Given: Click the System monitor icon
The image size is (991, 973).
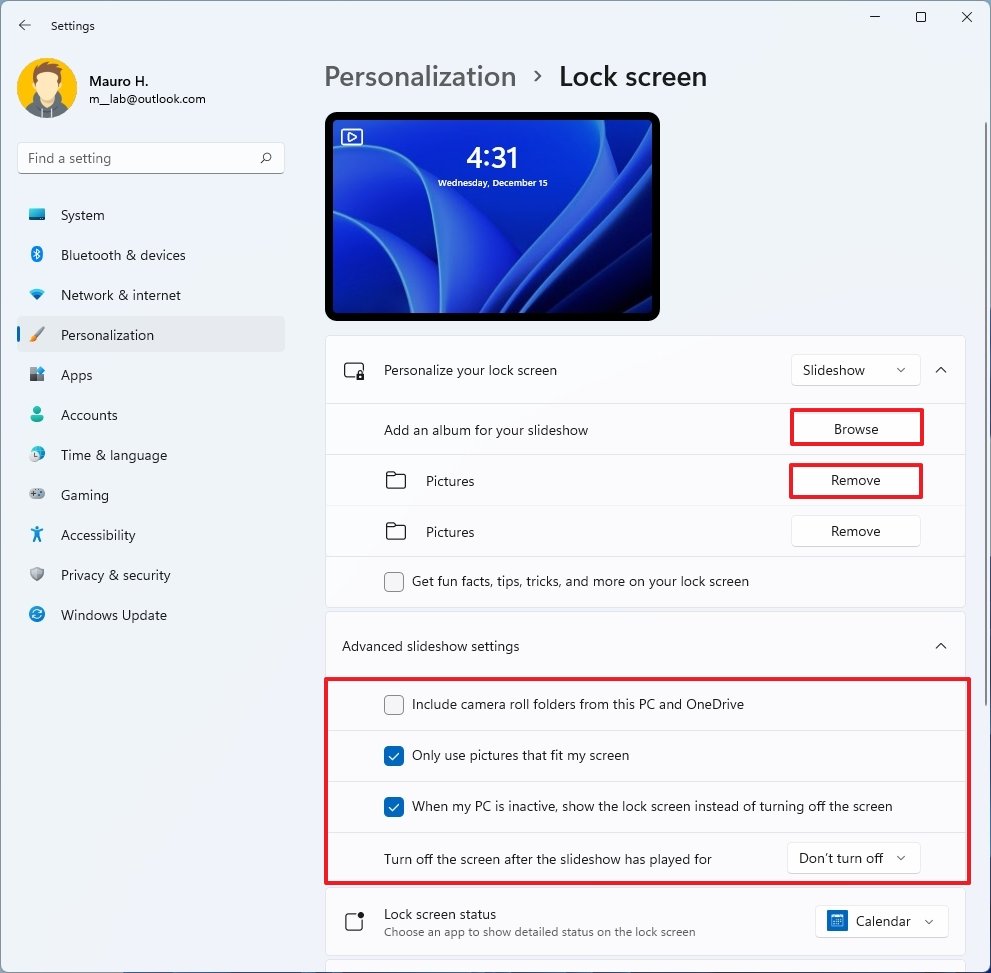Looking at the screenshot, I should [37, 215].
